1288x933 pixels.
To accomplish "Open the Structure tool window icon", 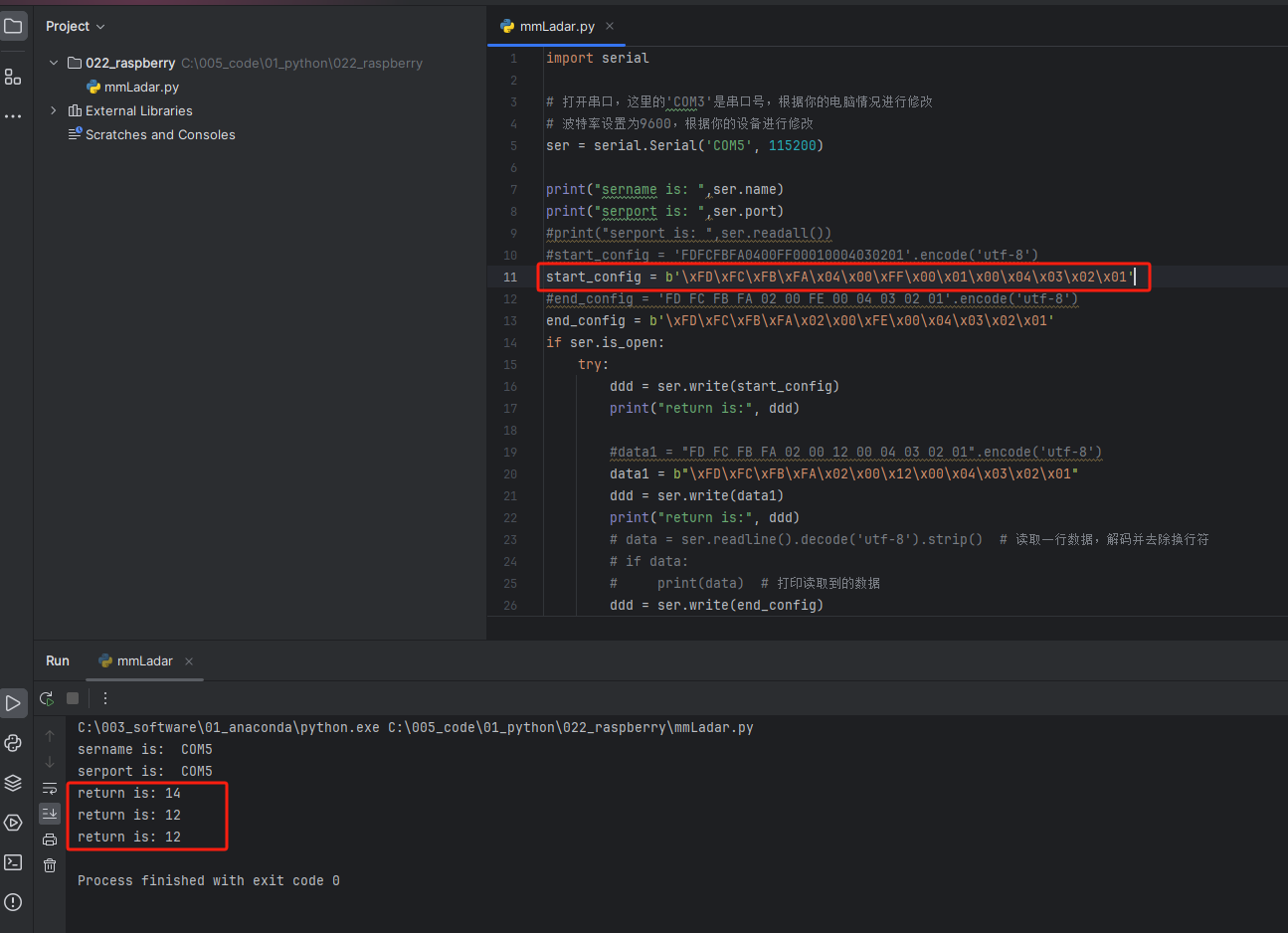I will click(13, 77).
